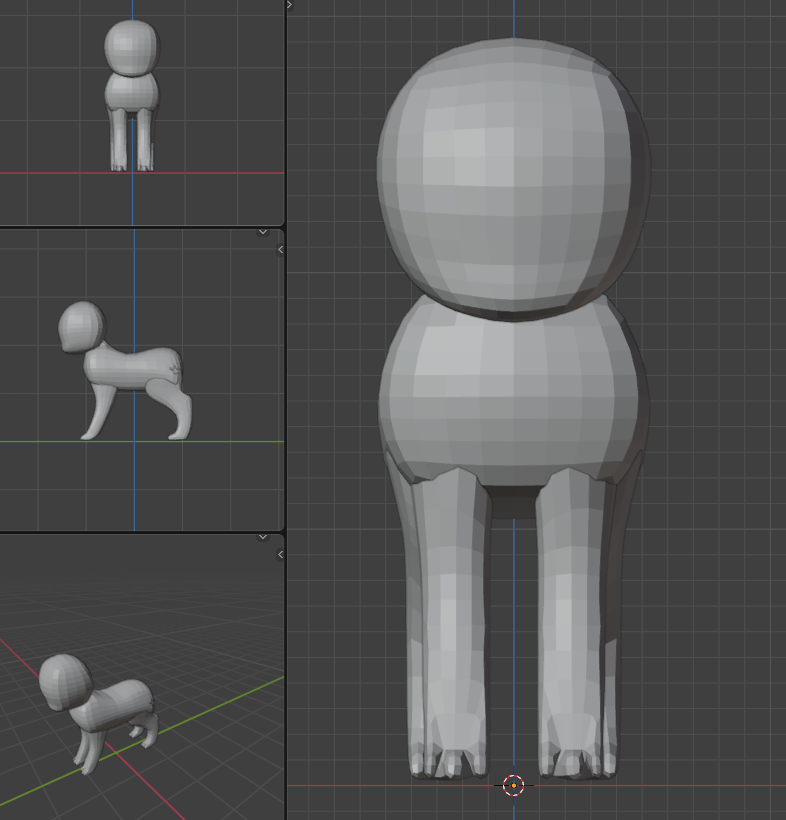Viewport: 786px width, 820px height.
Task: Select the dog's head in the side-view viewport
Action: (x=80, y=325)
